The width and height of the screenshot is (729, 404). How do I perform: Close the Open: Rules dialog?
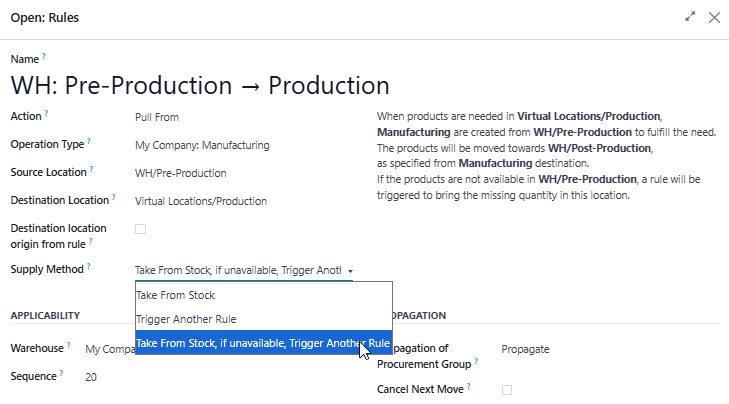714,18
